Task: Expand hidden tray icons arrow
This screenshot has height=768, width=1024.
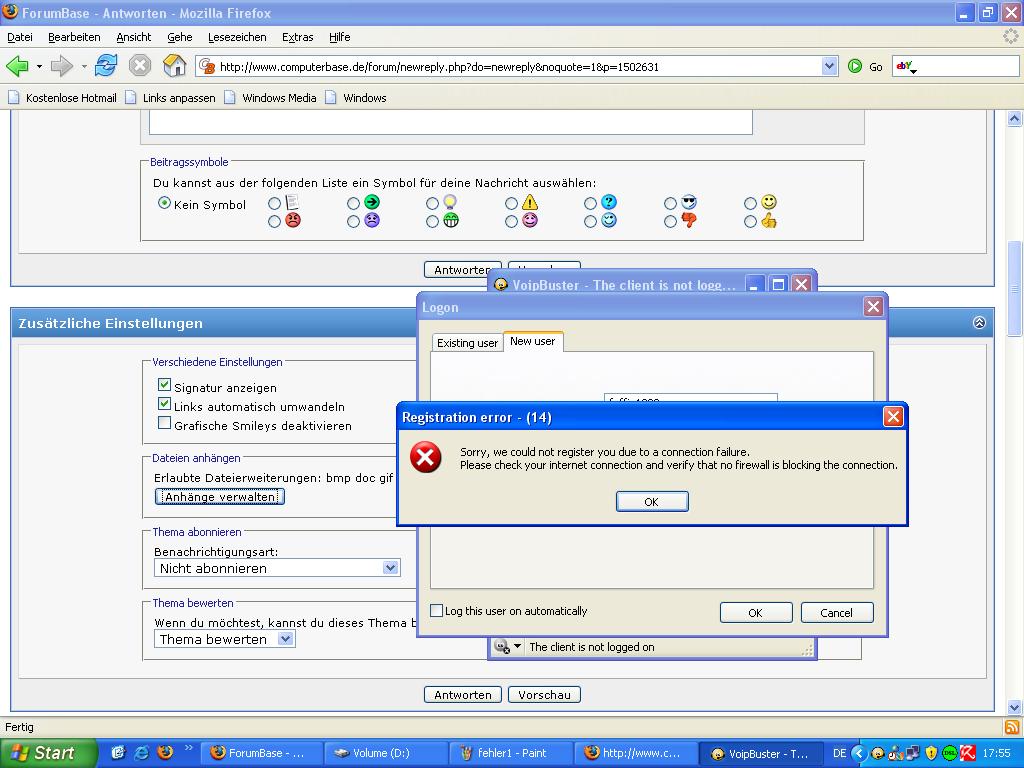Action: (x=859, y=753)
